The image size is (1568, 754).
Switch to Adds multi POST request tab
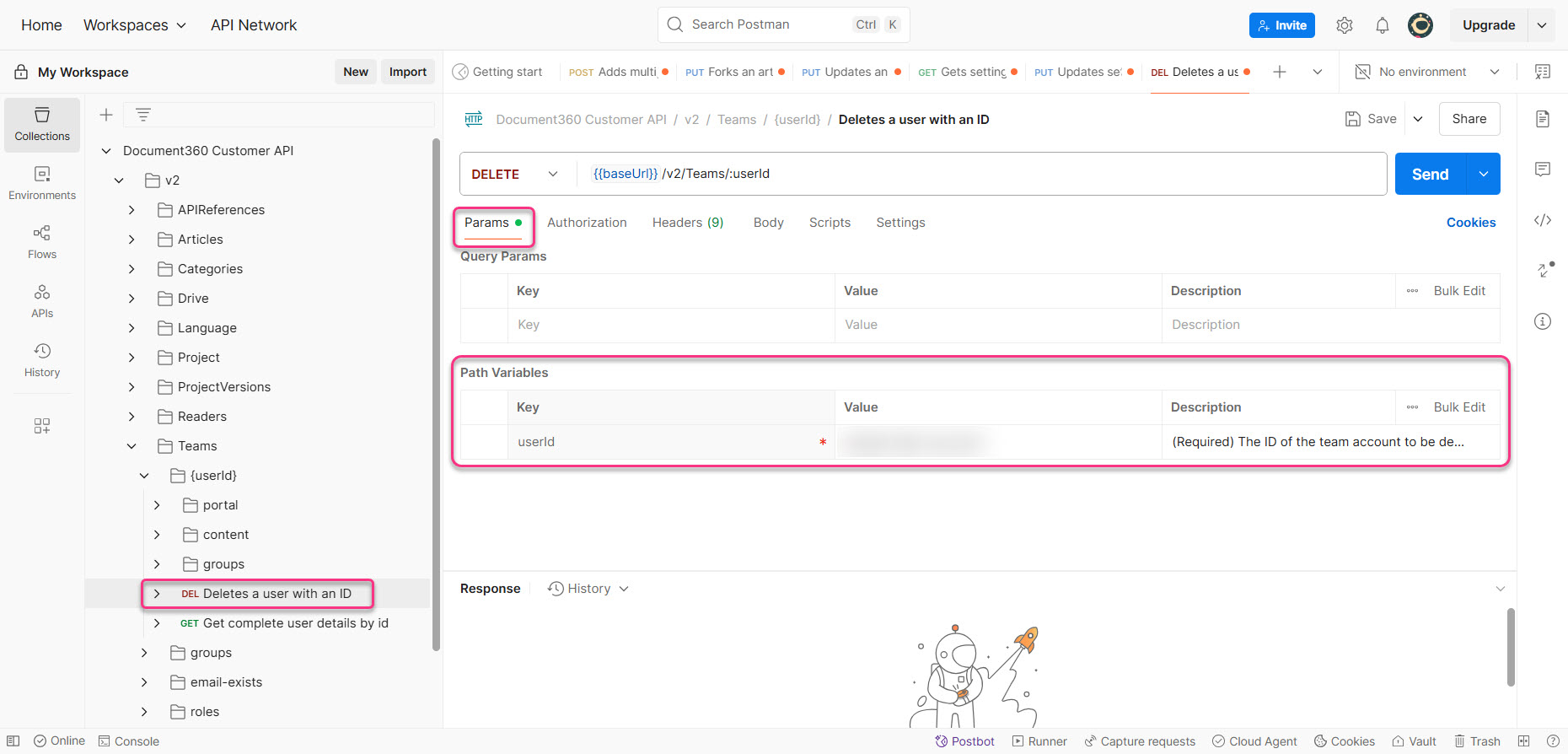tap(618, 72)
